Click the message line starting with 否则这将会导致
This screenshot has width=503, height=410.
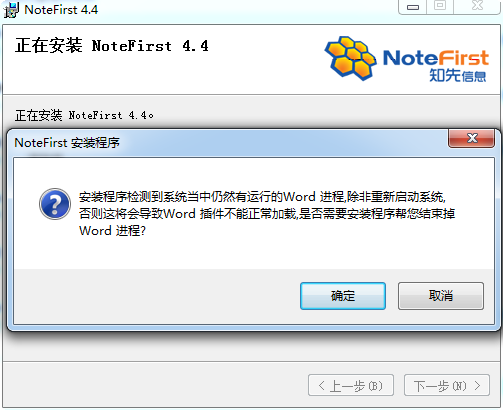(x=267, y=213)
